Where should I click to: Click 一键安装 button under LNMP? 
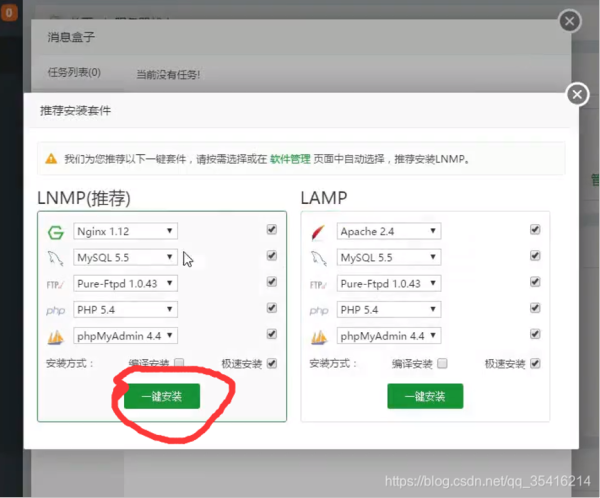(x=162, y=396)
